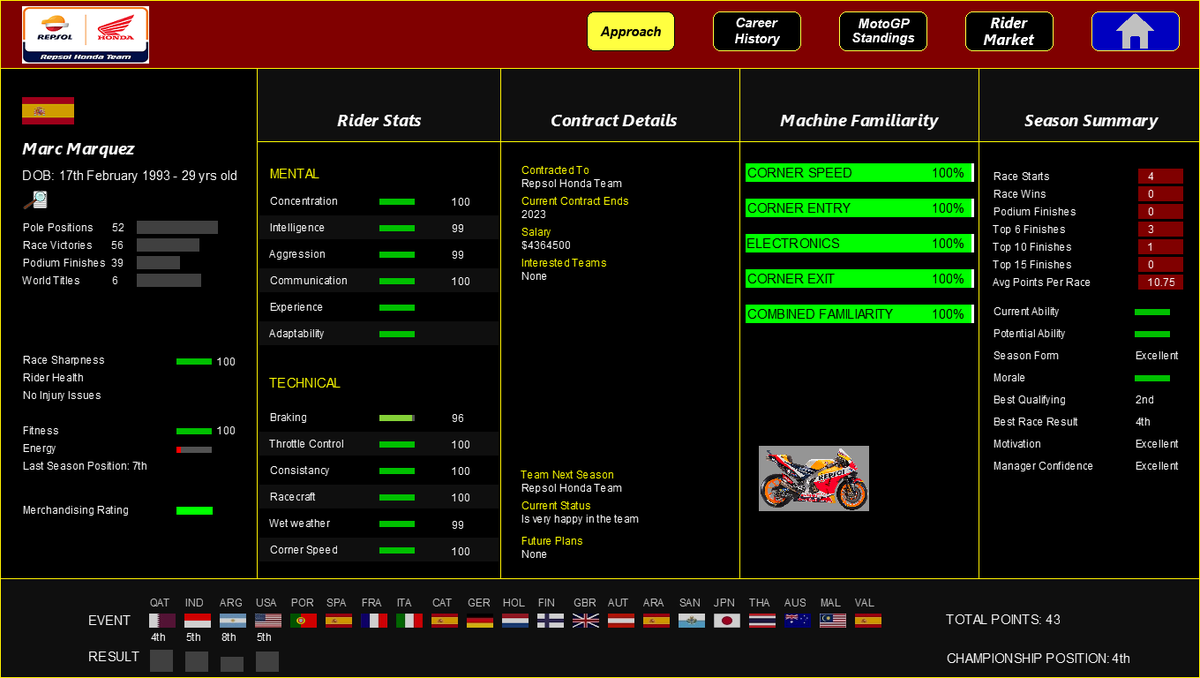Click the Season Summary heading
This screenshot has width=1200, height=678.
tap(1091, 121)
